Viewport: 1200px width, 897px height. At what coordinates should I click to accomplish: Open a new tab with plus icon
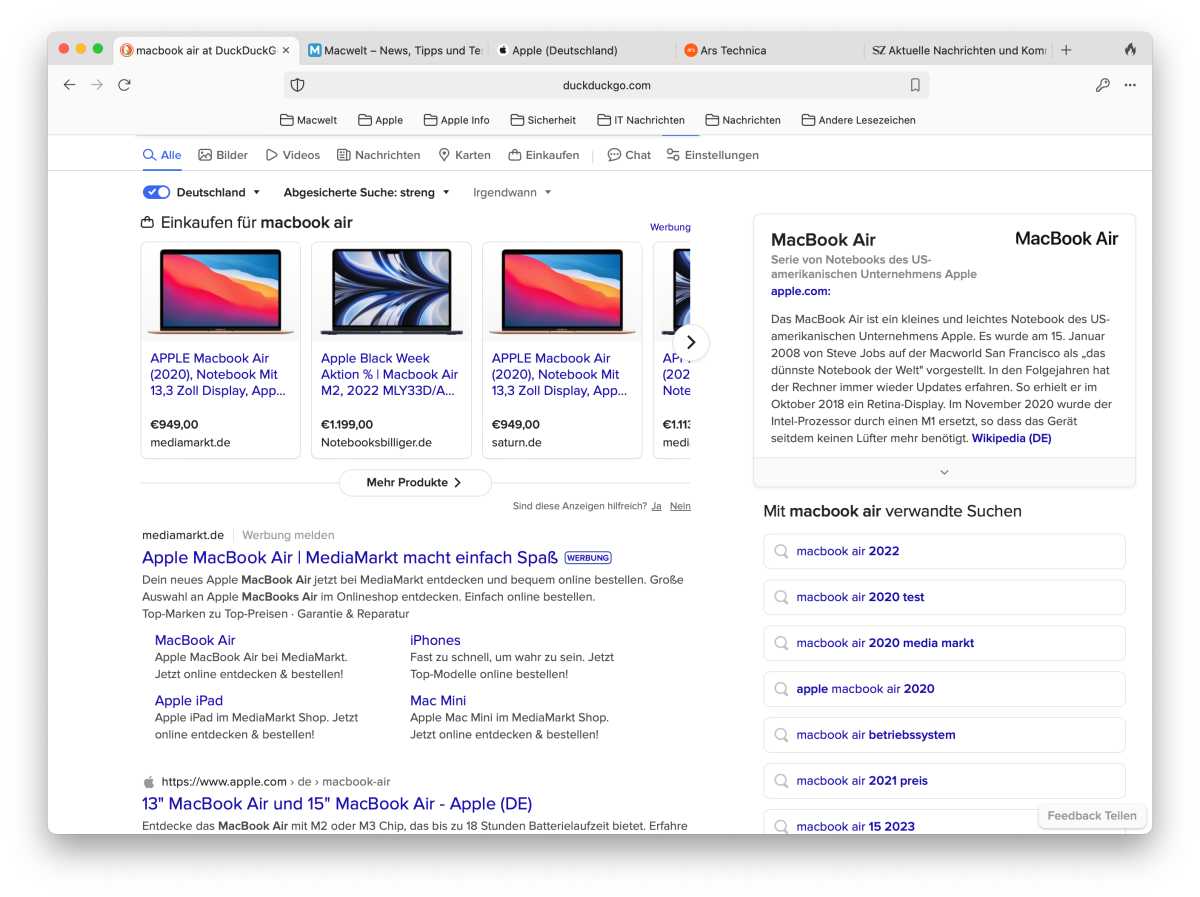tap(1066, 49)
